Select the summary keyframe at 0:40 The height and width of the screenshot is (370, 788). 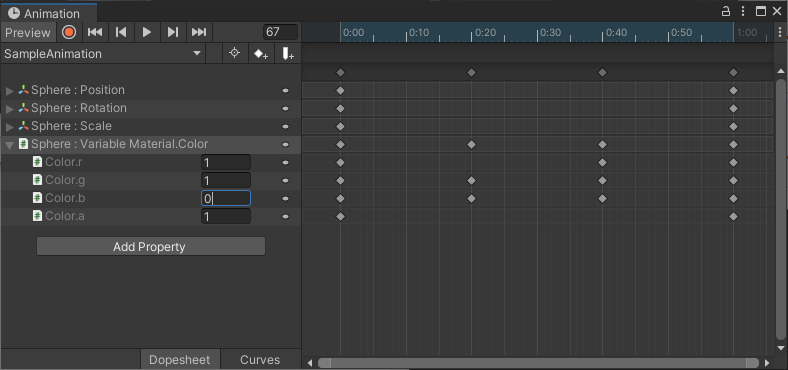click(x=603, y=73)
